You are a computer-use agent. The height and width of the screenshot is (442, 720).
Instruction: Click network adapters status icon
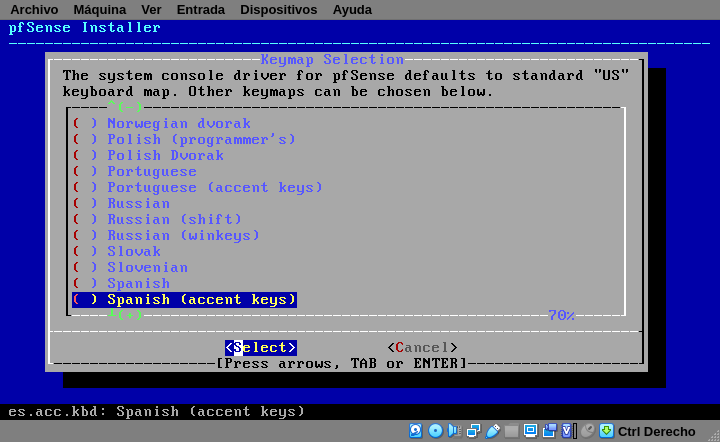point(473,431)
